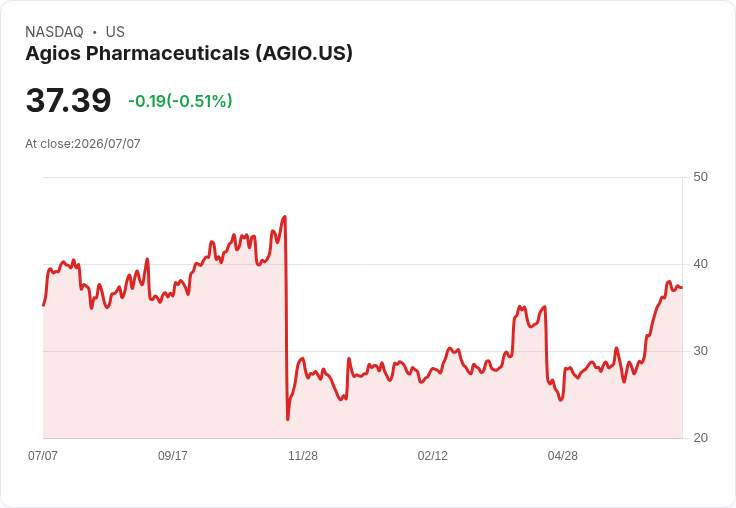
Task: Click the 04/28 date axis label
Action: [x=563, y=455]
